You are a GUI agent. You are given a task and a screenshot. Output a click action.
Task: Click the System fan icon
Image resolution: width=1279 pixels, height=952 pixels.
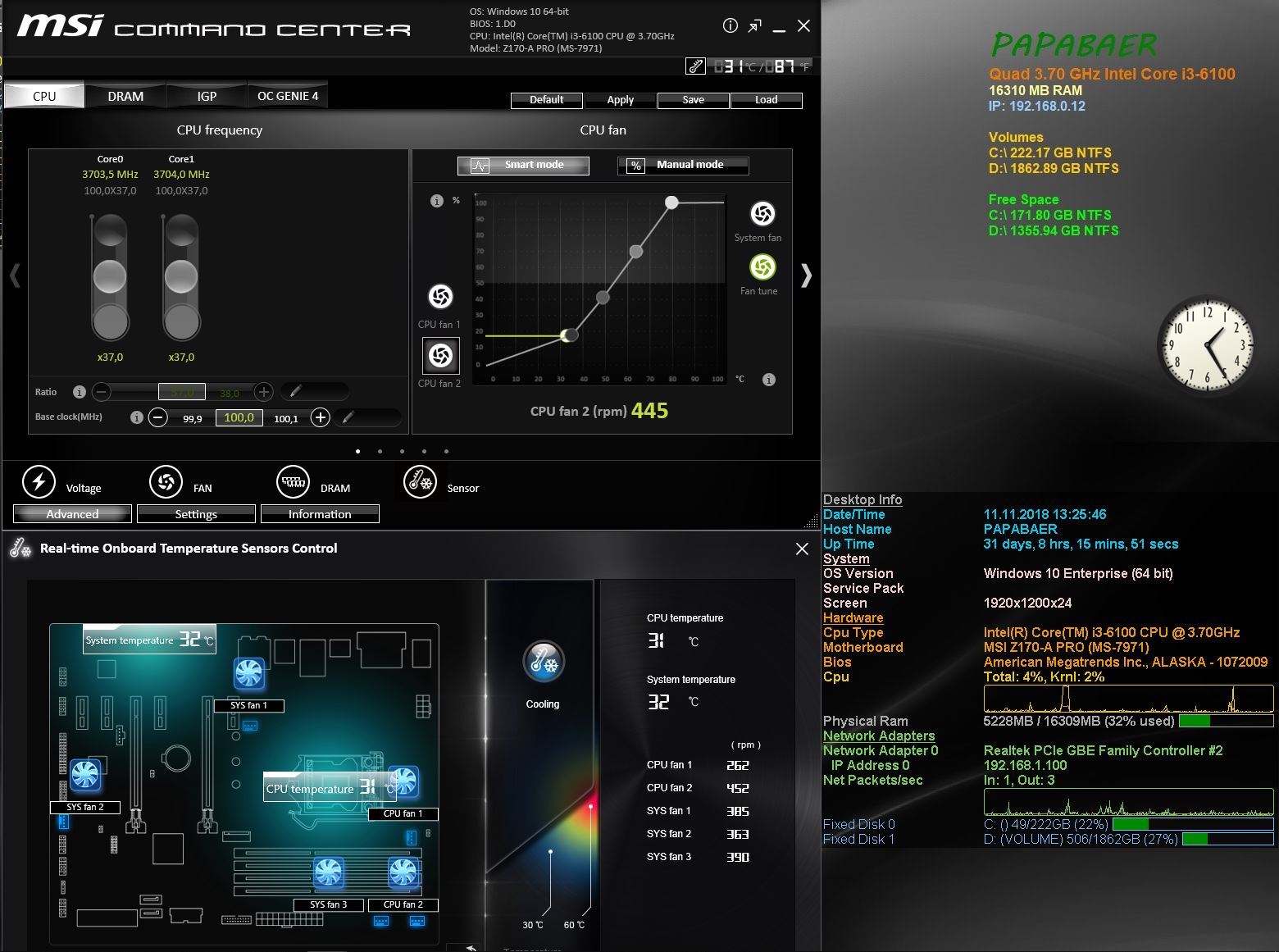pos(762,214)
